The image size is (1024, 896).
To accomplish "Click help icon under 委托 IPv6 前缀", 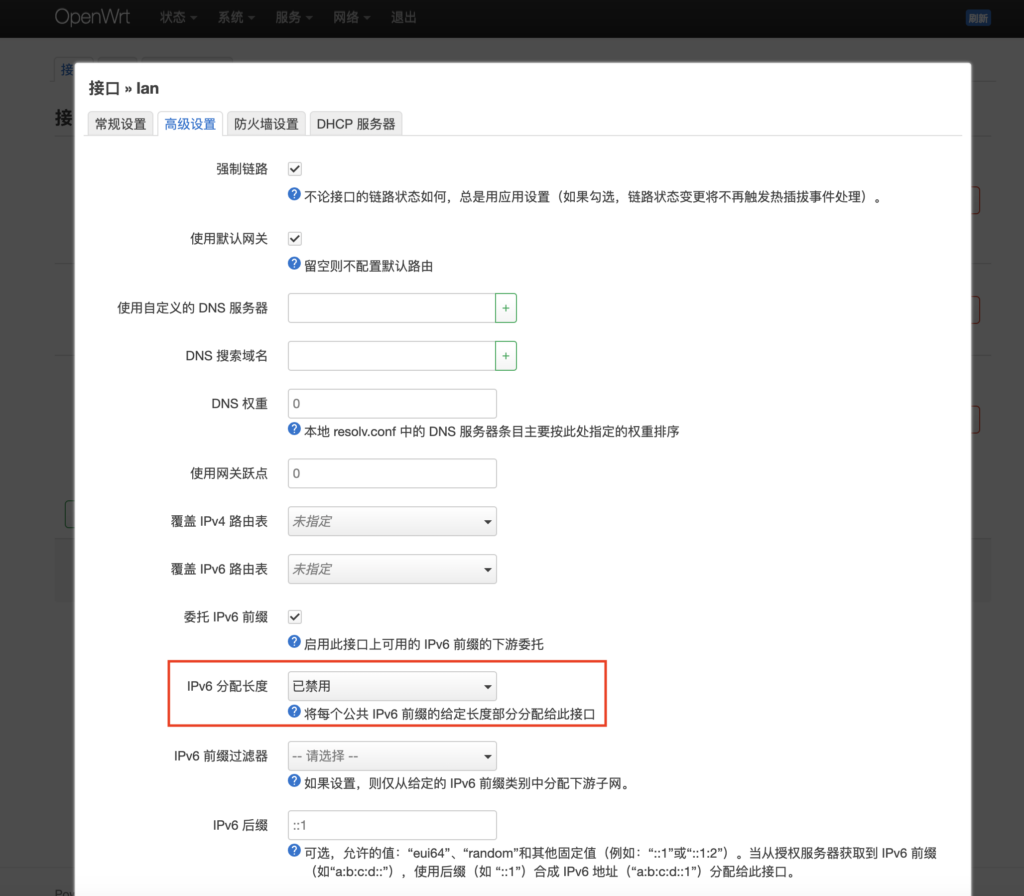I will coord(294,642).
